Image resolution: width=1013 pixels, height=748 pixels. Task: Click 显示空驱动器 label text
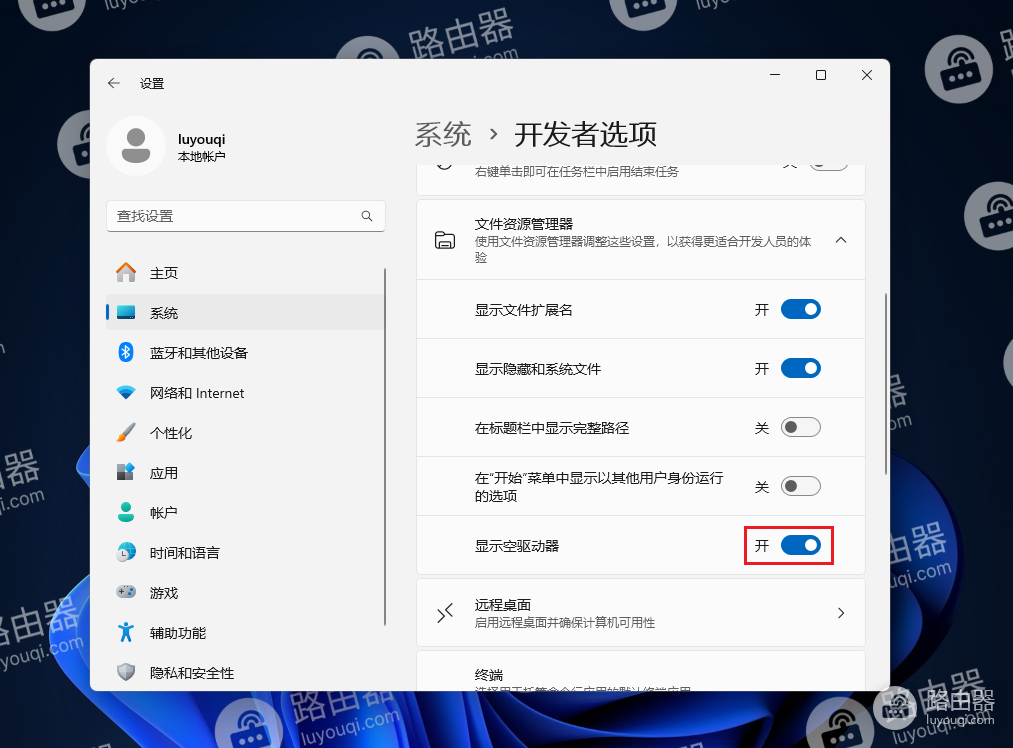pyautogui.click(x=517, y=546)
